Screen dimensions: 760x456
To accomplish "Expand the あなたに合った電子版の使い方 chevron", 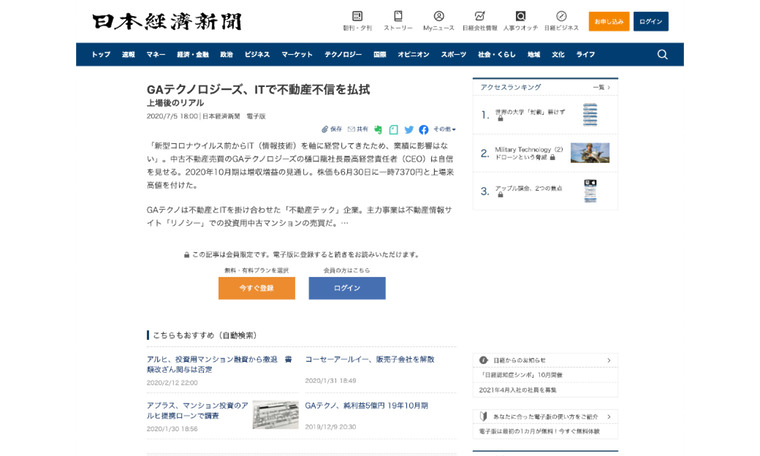I will pos(611,416).
